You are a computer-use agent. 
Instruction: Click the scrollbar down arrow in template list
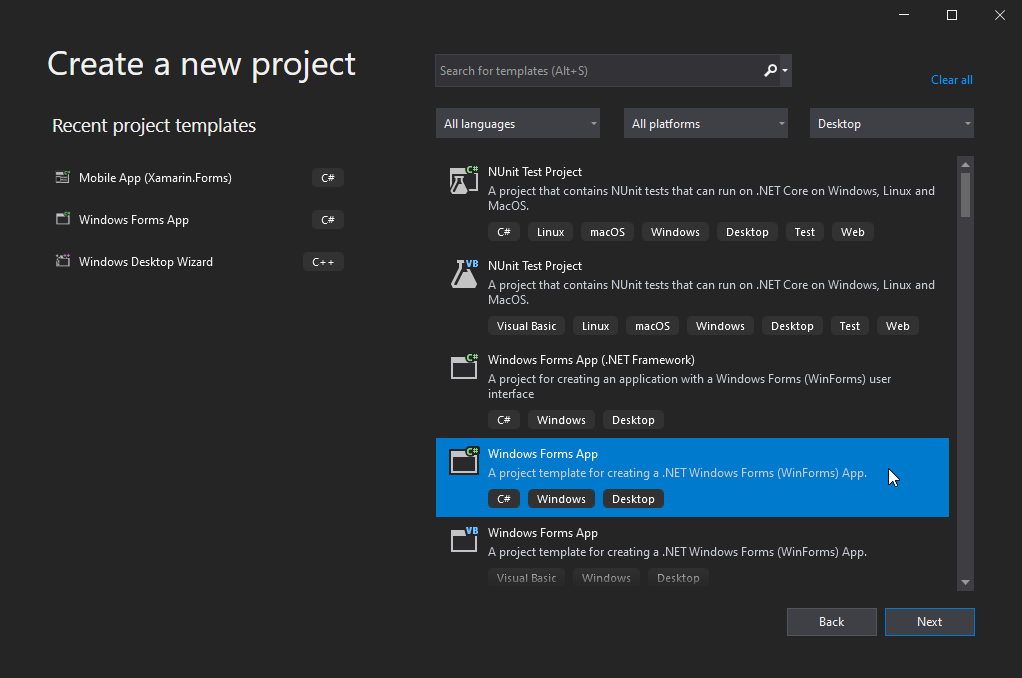[x=965, y=582]
